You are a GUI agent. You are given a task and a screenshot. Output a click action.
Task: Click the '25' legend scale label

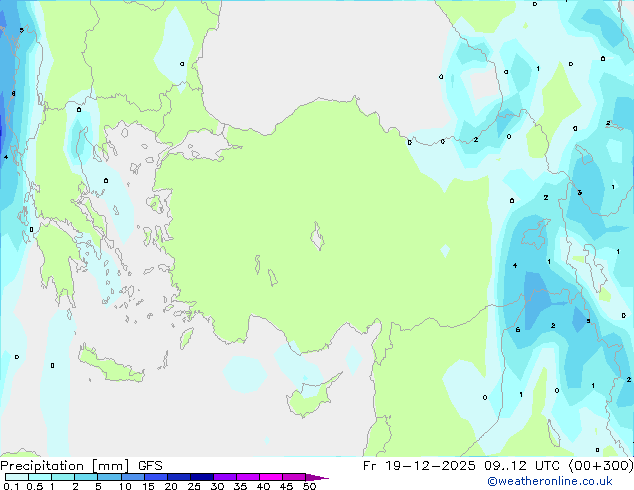pos(194,486)
